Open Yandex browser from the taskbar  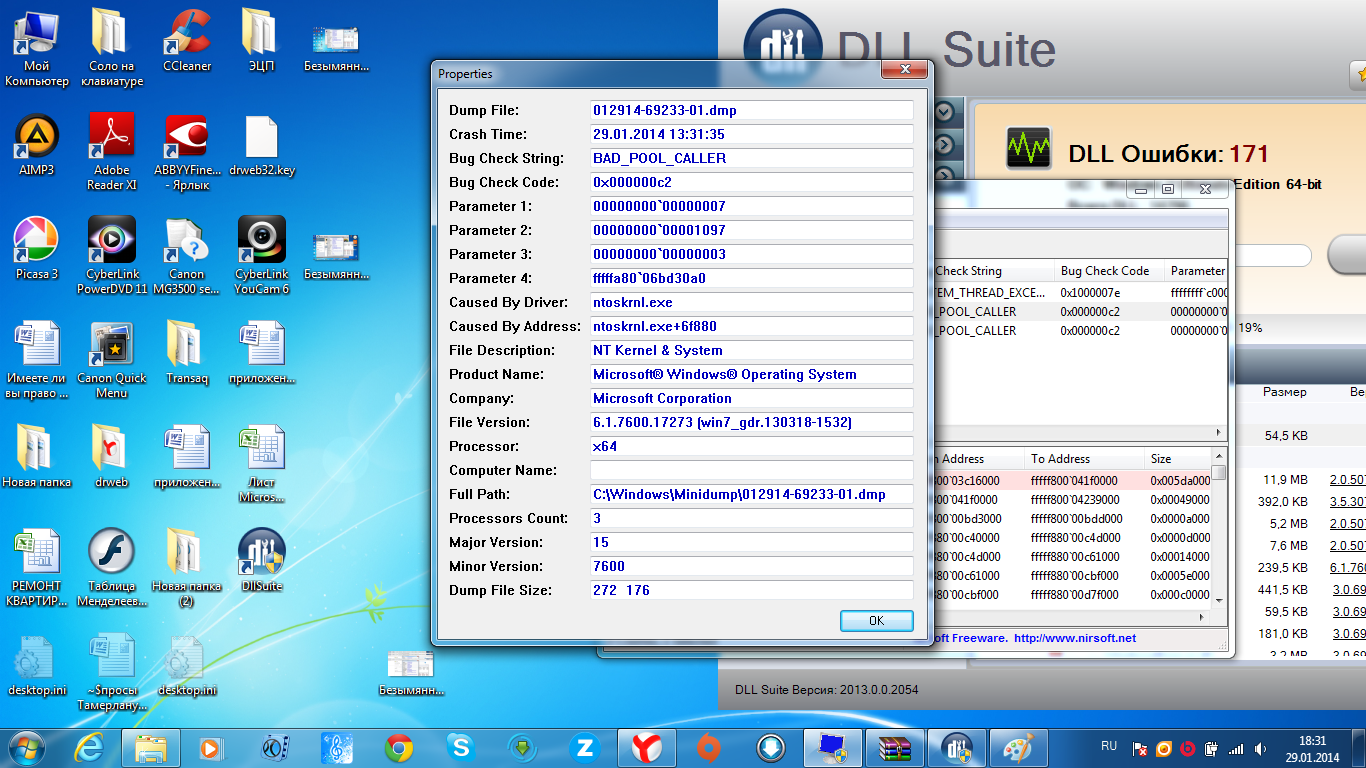click(x=647, y=747)
